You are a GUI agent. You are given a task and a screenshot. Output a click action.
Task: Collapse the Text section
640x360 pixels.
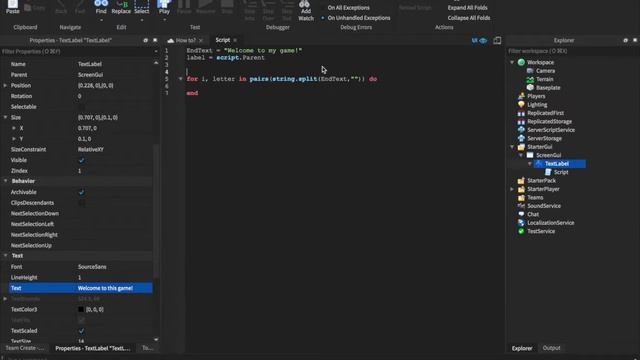pos(5,256)
